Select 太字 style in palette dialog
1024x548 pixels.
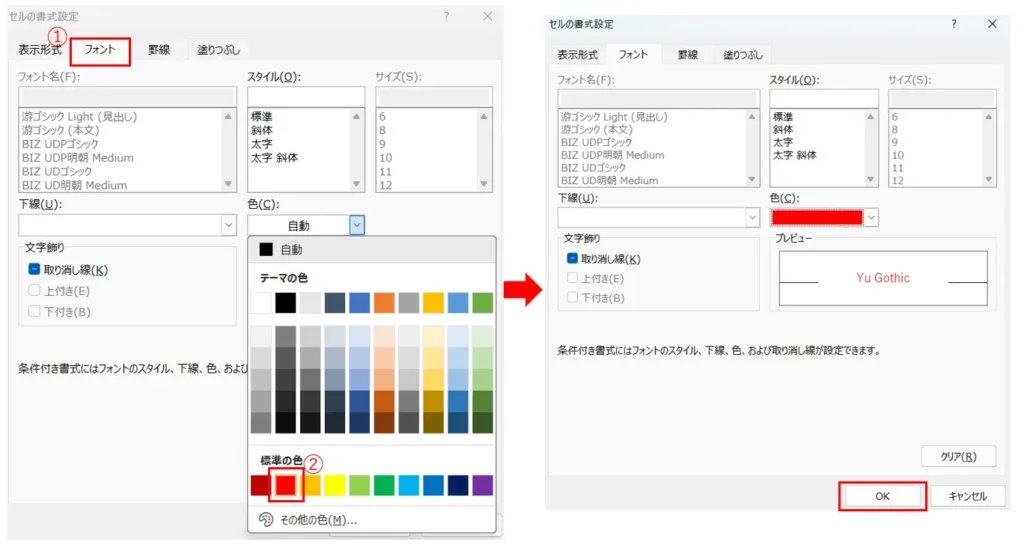[262, 144]
